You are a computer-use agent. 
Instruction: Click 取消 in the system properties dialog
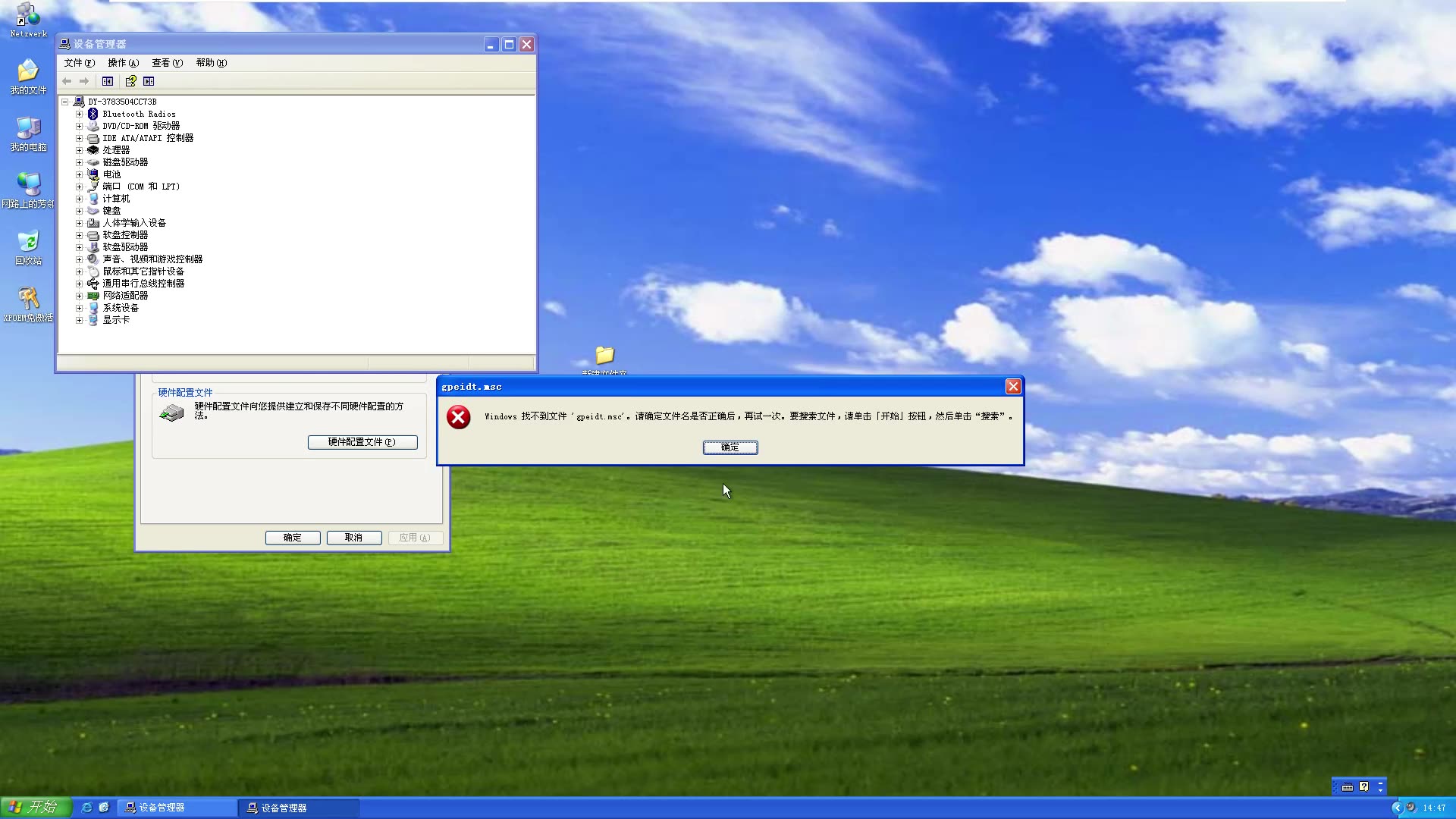353,538
